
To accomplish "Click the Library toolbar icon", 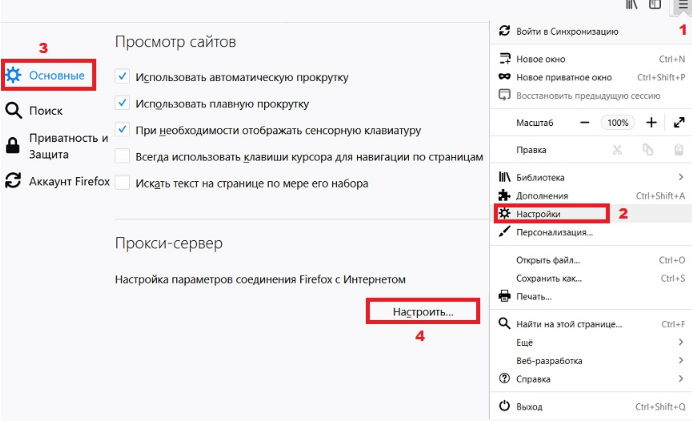I will [x=631, y=5].
